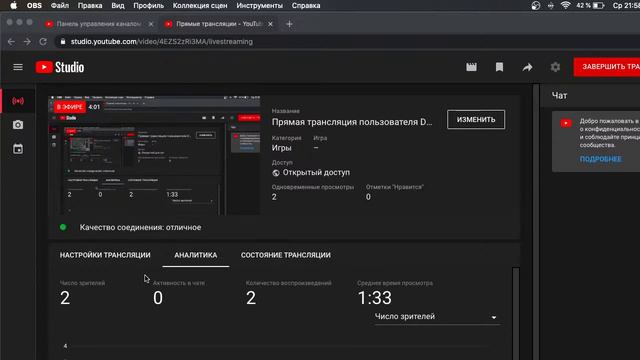Screen dimensions: 640x360
Task: Reload the page with refresh icon
Action: tap(43, 42)
